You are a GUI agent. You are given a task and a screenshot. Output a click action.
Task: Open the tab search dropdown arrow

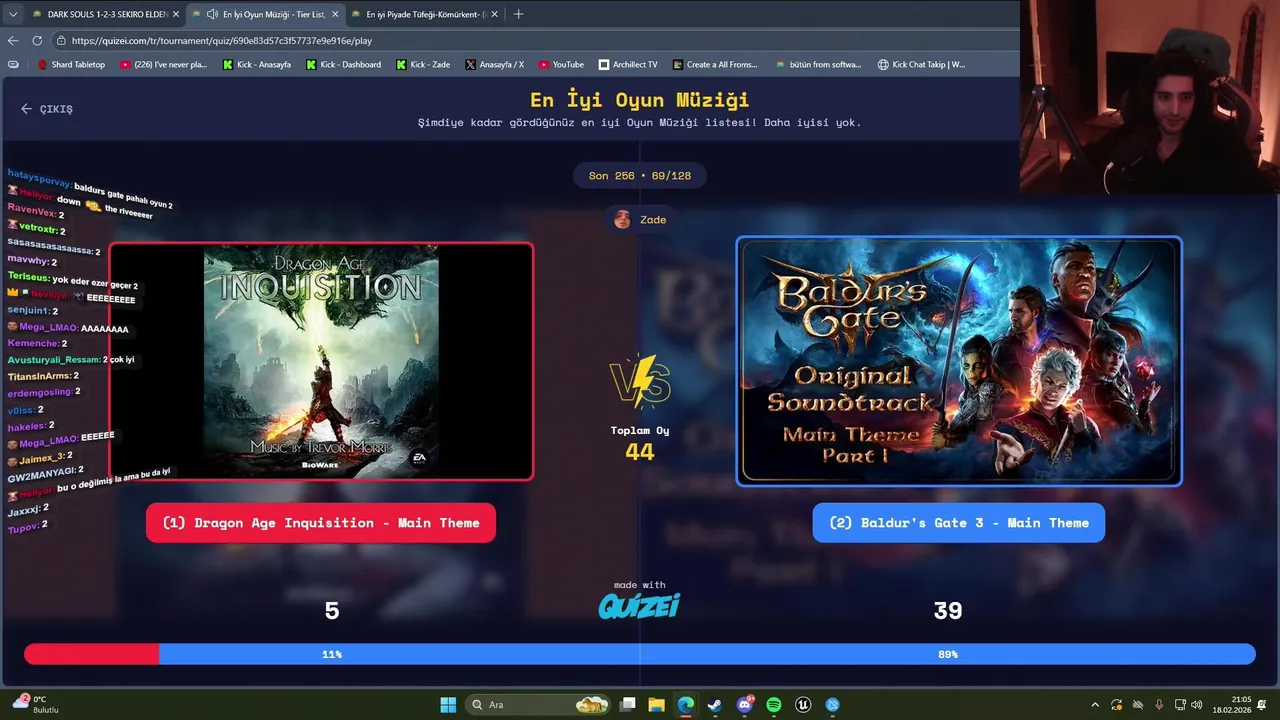(x=13, y=14)
